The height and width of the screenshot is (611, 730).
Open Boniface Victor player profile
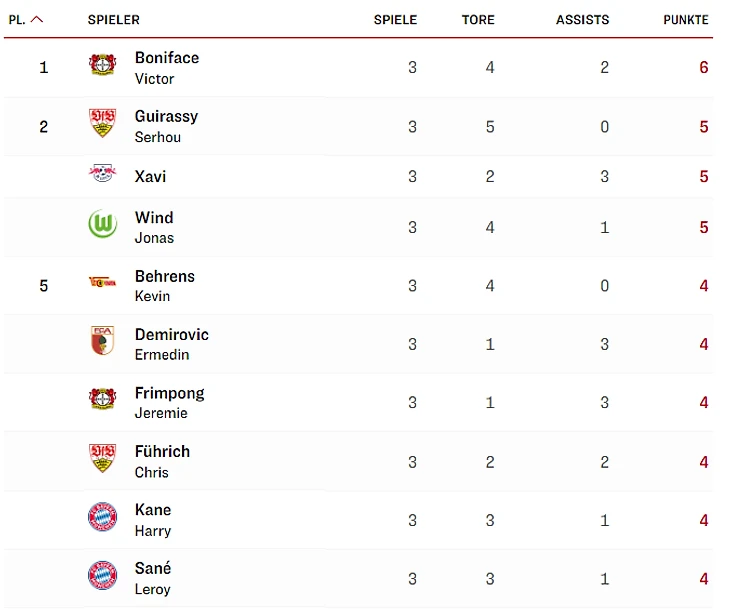pyautogui.click(x=166, y=67)
